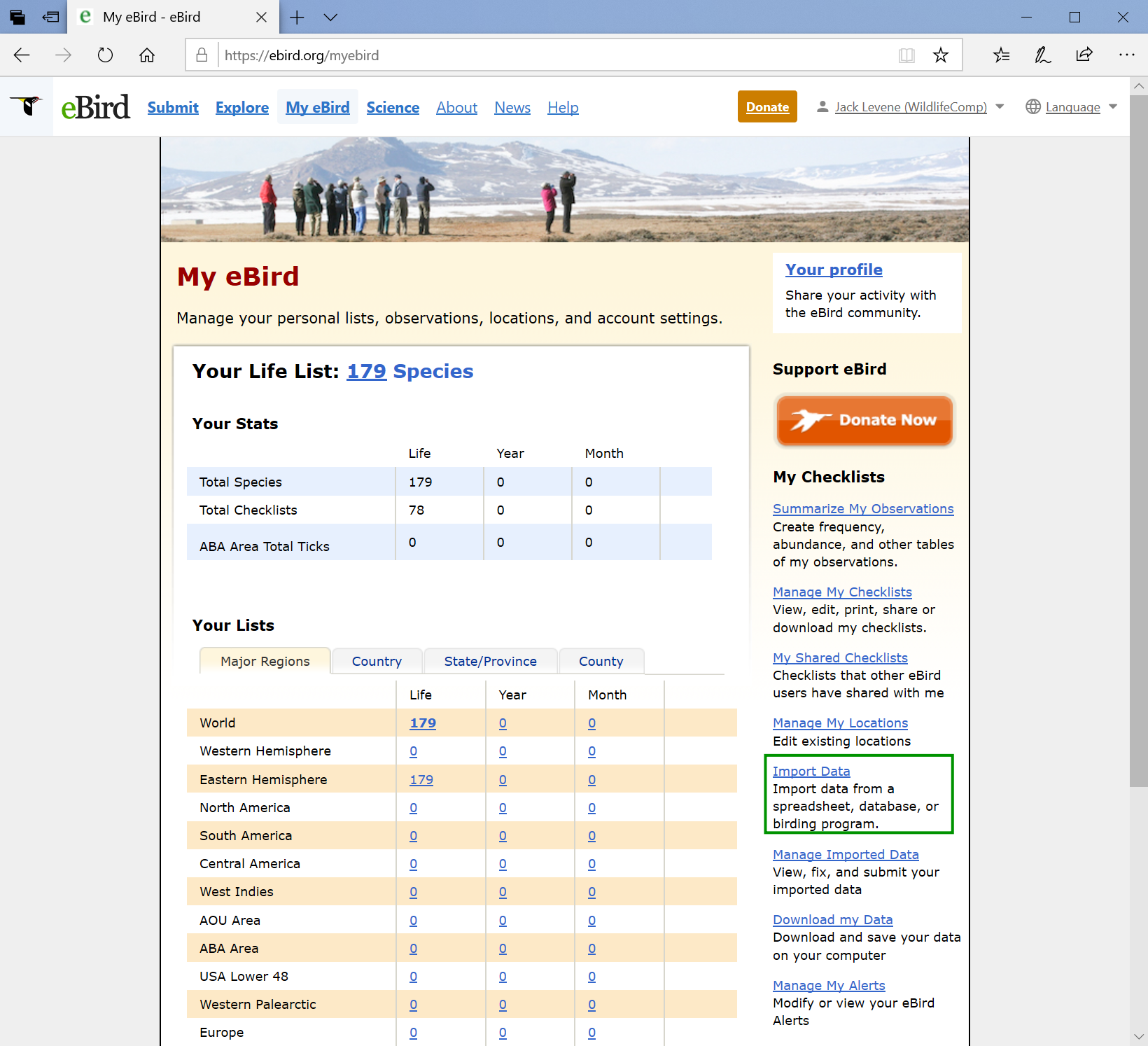Click the birdwatchers banner image
This screenshot has height=1046, width=1148.
(x=565, y=189)
